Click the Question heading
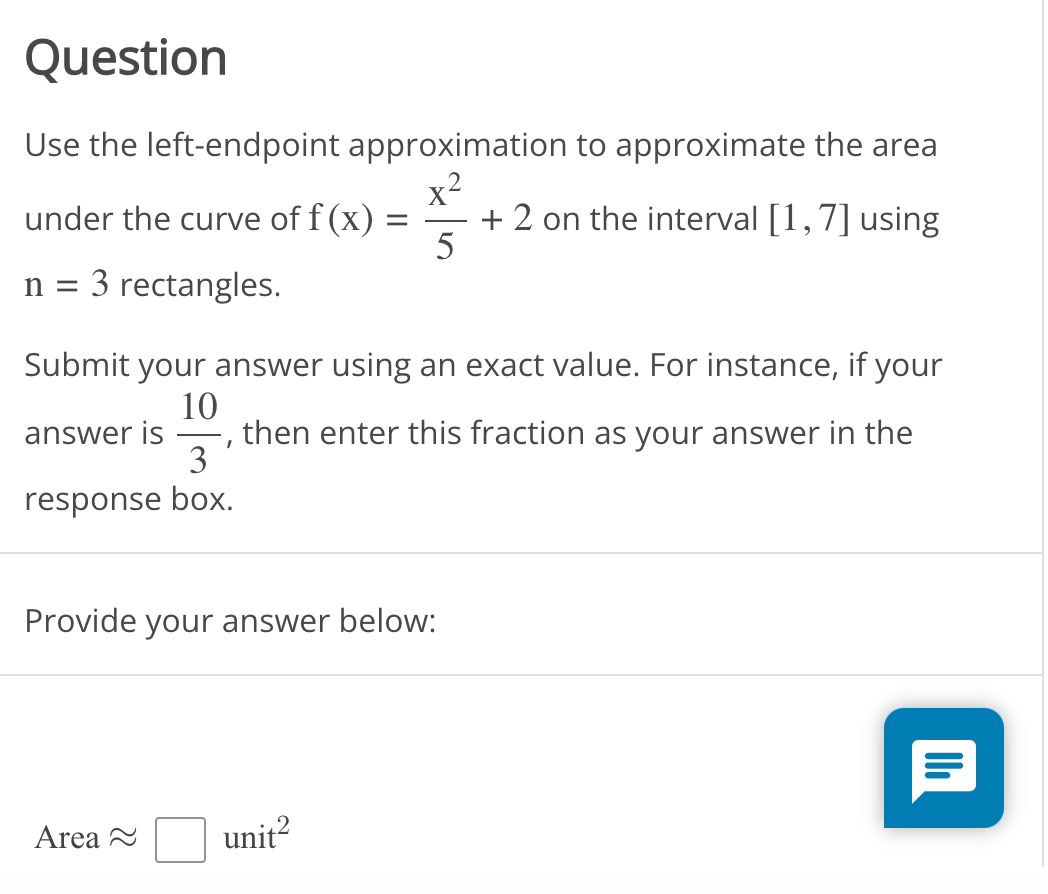 click(x=125, y=58)
